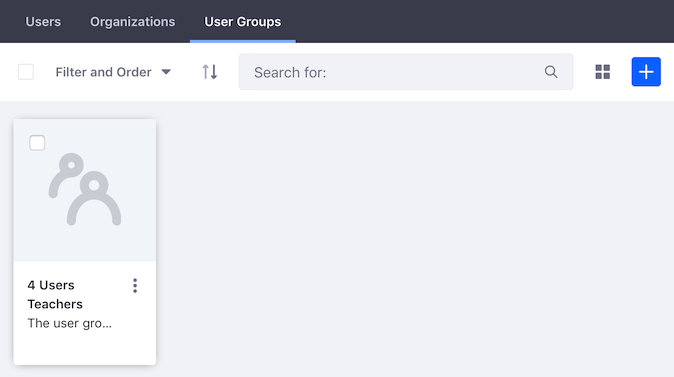Click the 4 Users label
674x377 pixels.
click(x=51, y=285)
